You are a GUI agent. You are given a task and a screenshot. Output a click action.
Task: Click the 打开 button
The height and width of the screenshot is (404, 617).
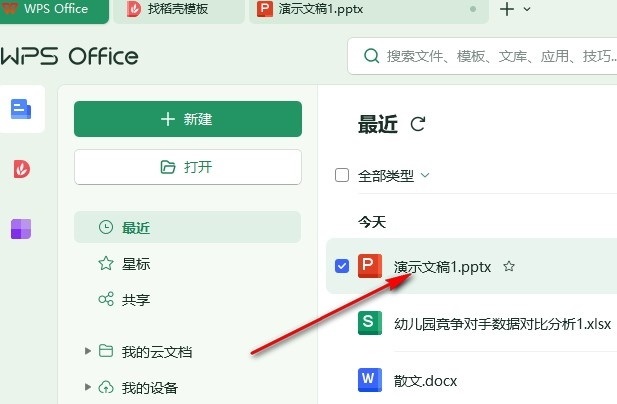point(188,167)
